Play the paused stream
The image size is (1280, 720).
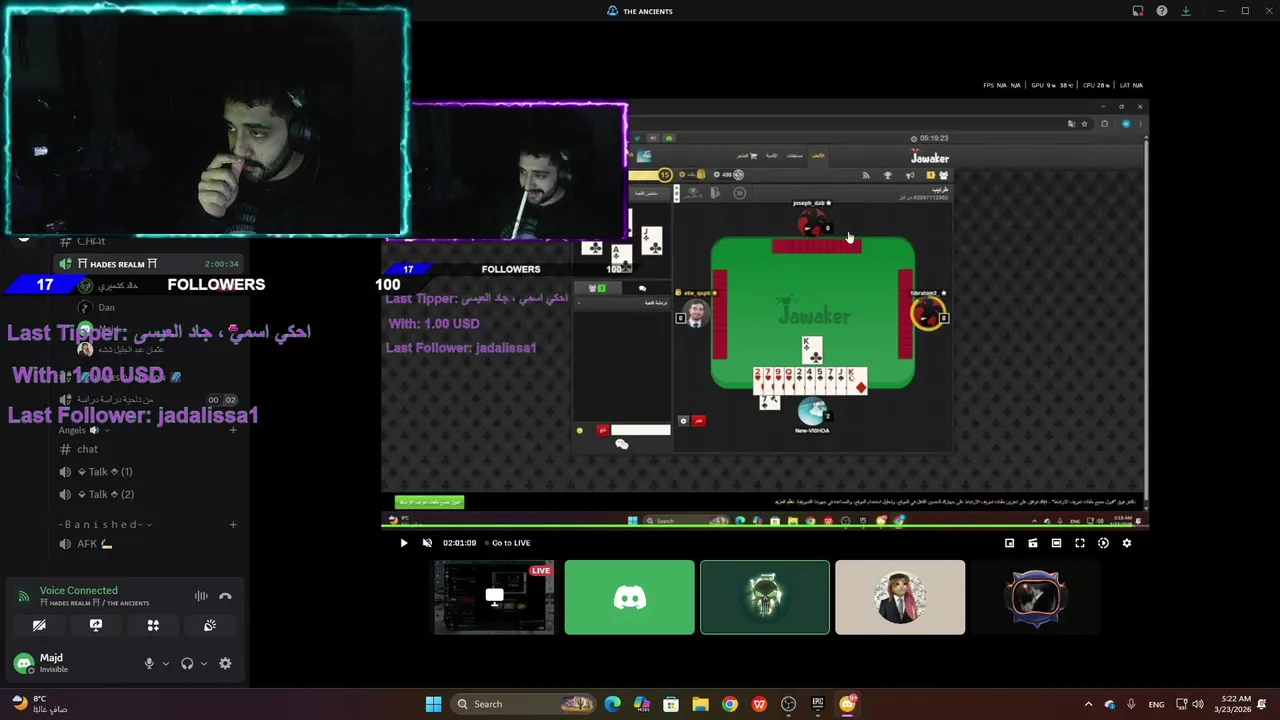click(404, 543)
